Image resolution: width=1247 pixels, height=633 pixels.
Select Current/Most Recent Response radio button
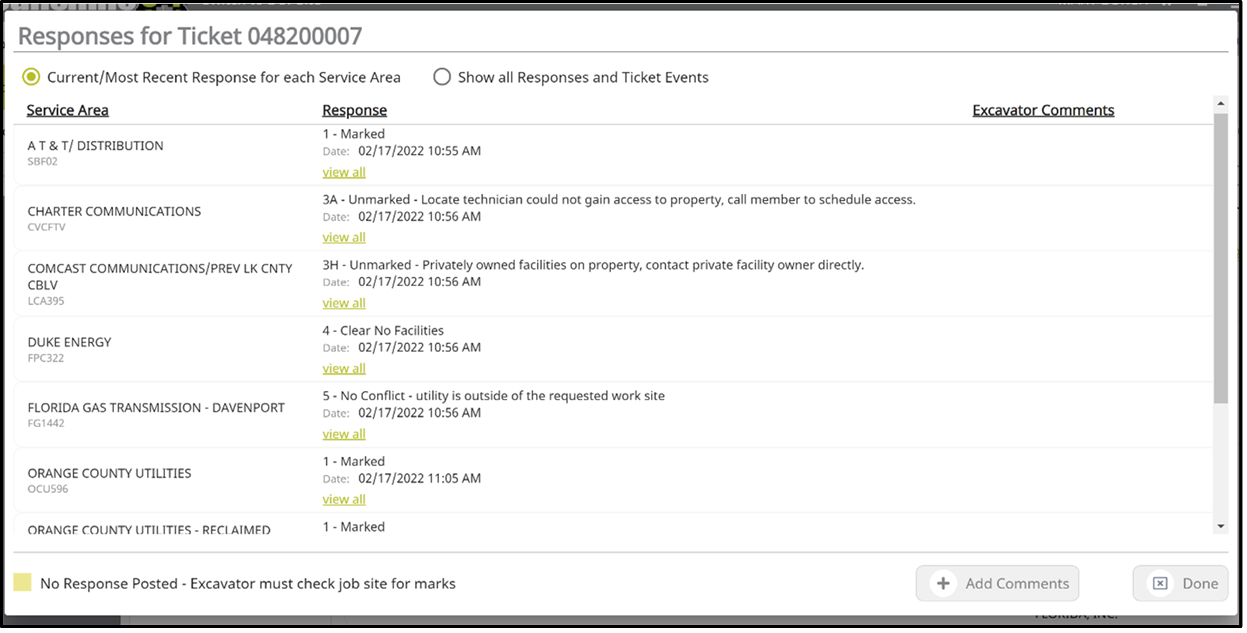point(32,77)
